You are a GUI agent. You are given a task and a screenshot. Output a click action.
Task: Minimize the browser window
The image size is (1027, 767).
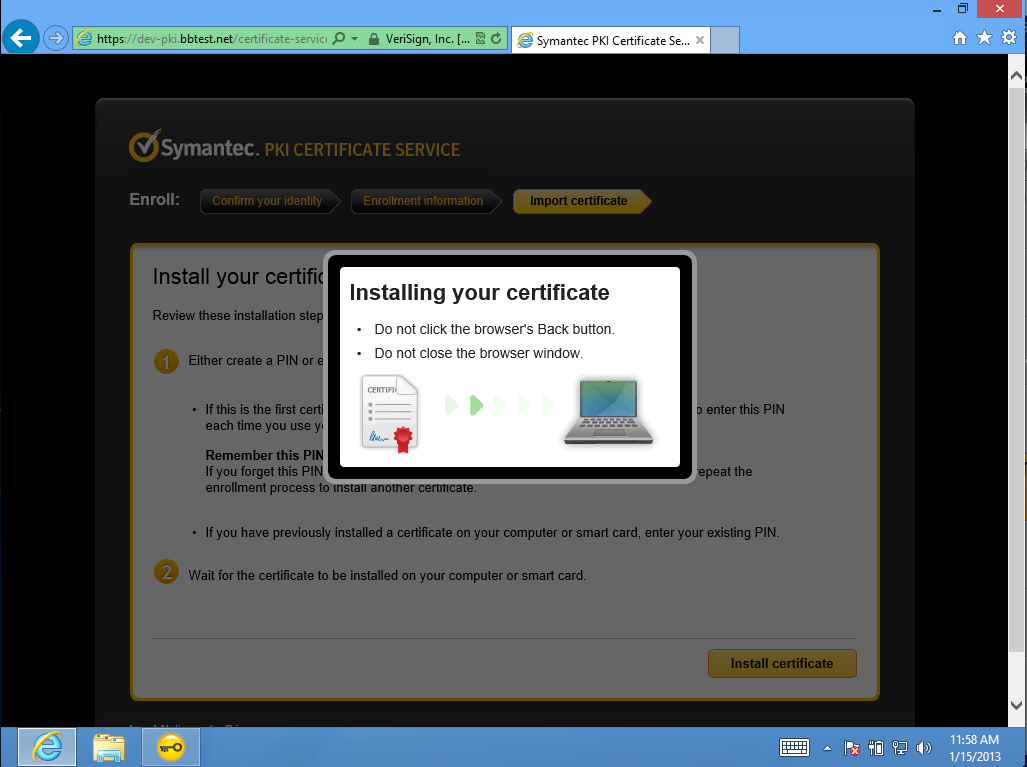(x=937, y=9)
